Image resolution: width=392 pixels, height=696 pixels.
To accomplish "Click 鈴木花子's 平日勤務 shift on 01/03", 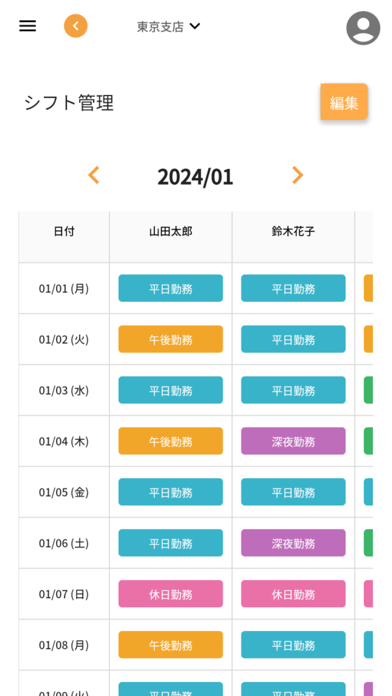I will coord(293,390).
